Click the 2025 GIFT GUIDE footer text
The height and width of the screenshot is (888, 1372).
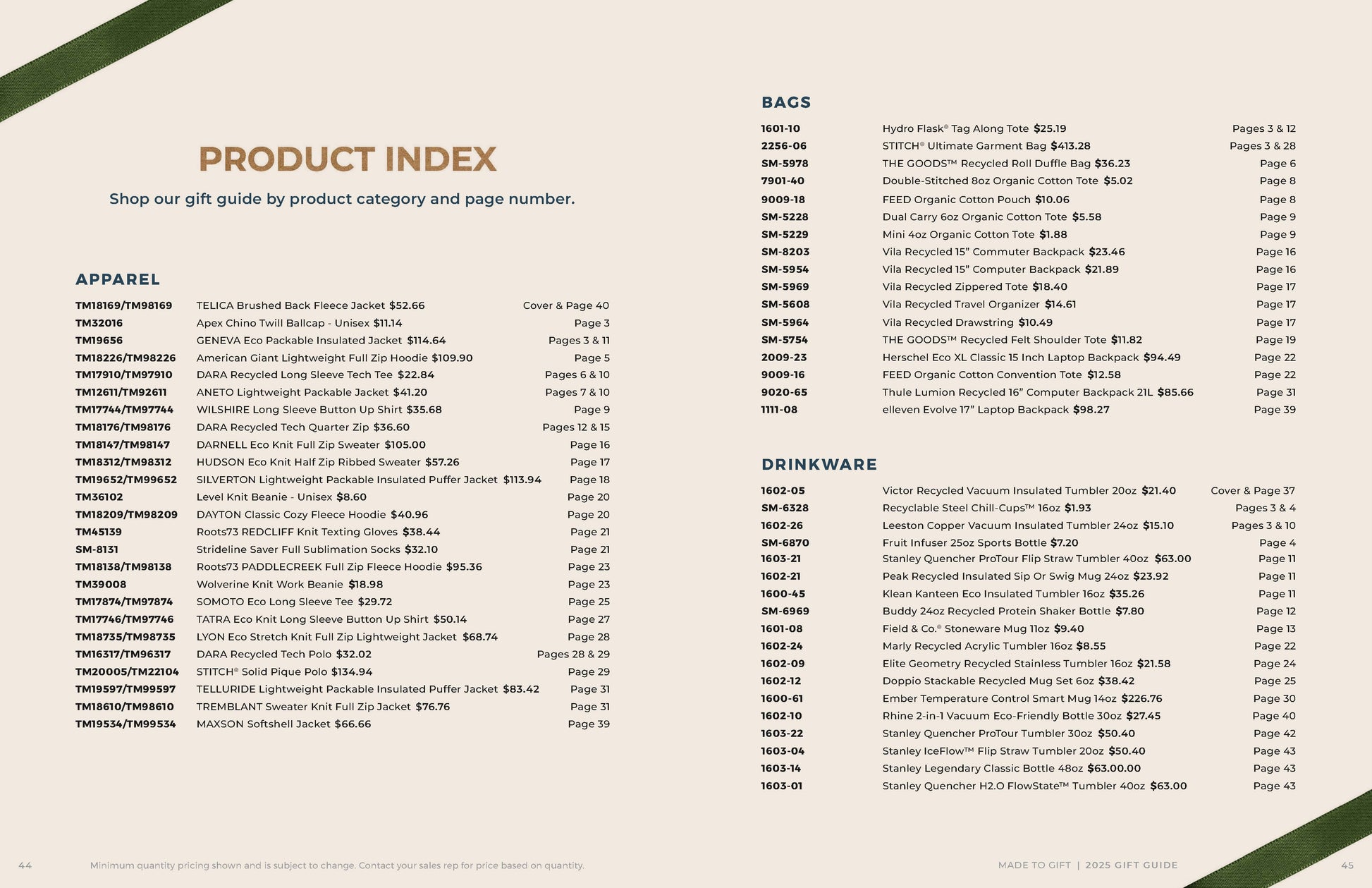1131,865
